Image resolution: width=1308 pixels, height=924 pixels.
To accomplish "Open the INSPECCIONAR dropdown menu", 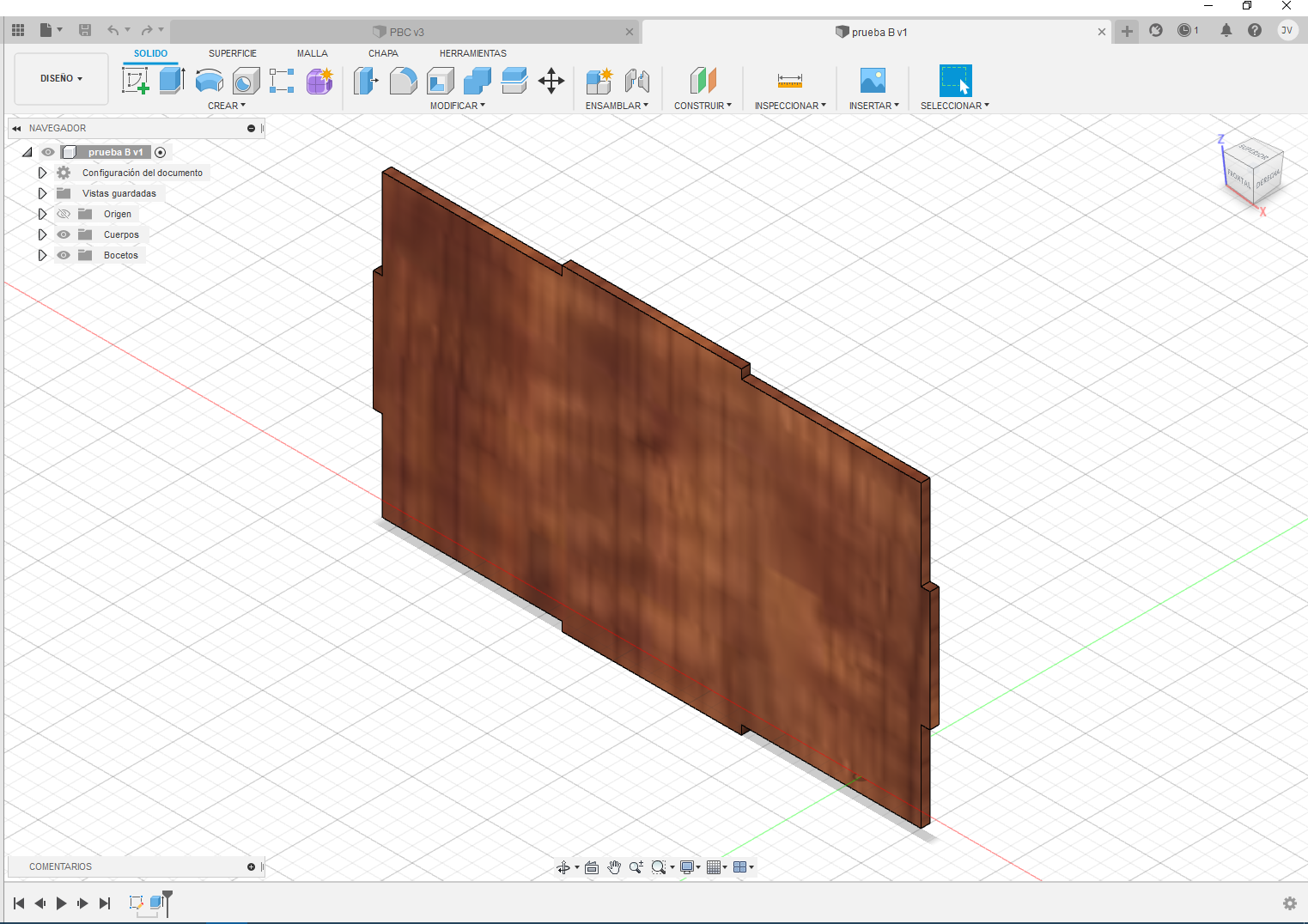I will pyautogui.click(x=790, y=106).
